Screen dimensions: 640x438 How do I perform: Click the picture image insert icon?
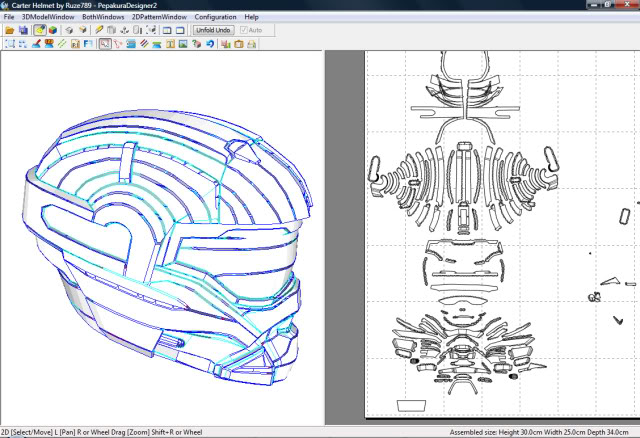tap(183, 44)
